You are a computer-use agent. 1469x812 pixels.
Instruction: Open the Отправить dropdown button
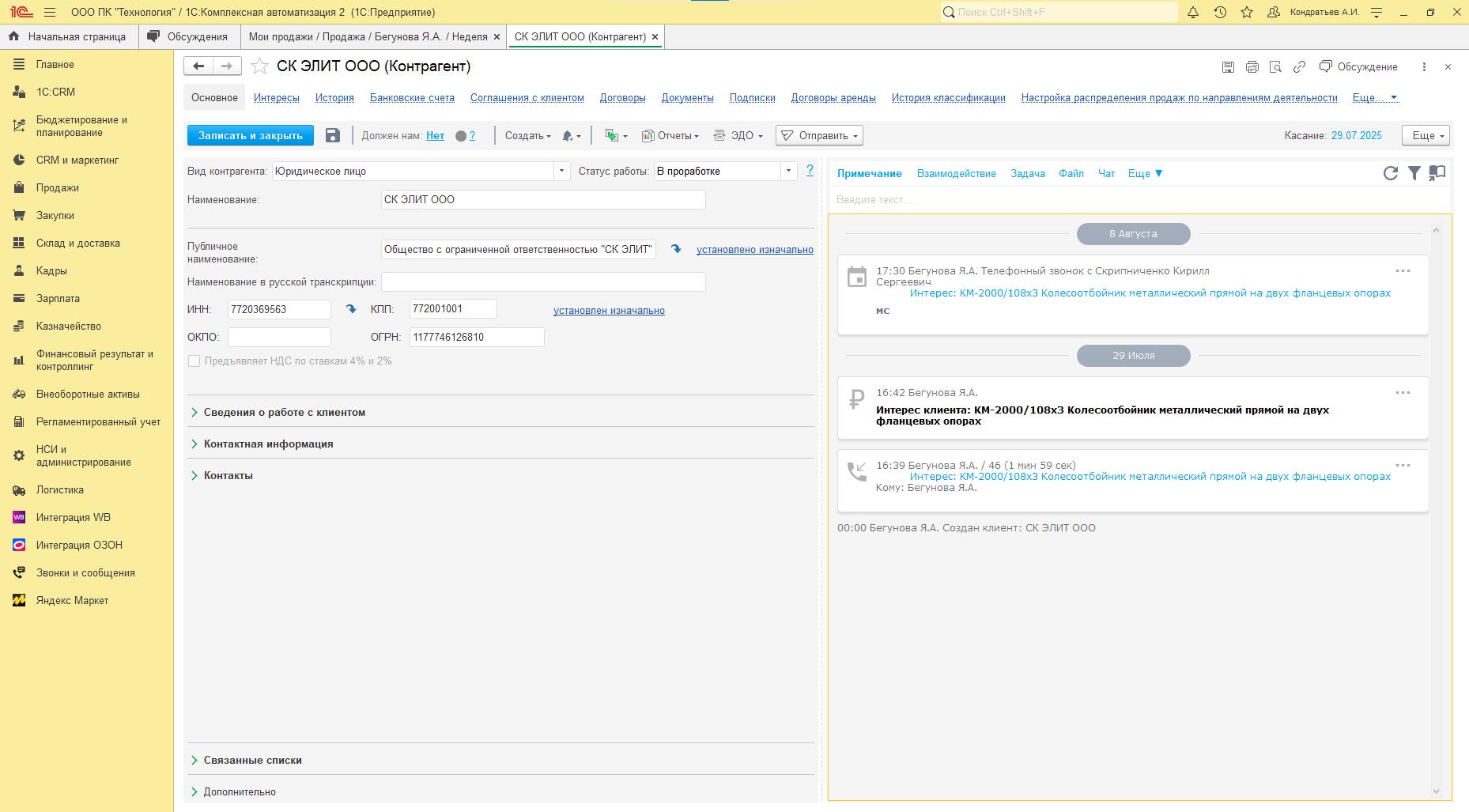click(x=819, y=136)
